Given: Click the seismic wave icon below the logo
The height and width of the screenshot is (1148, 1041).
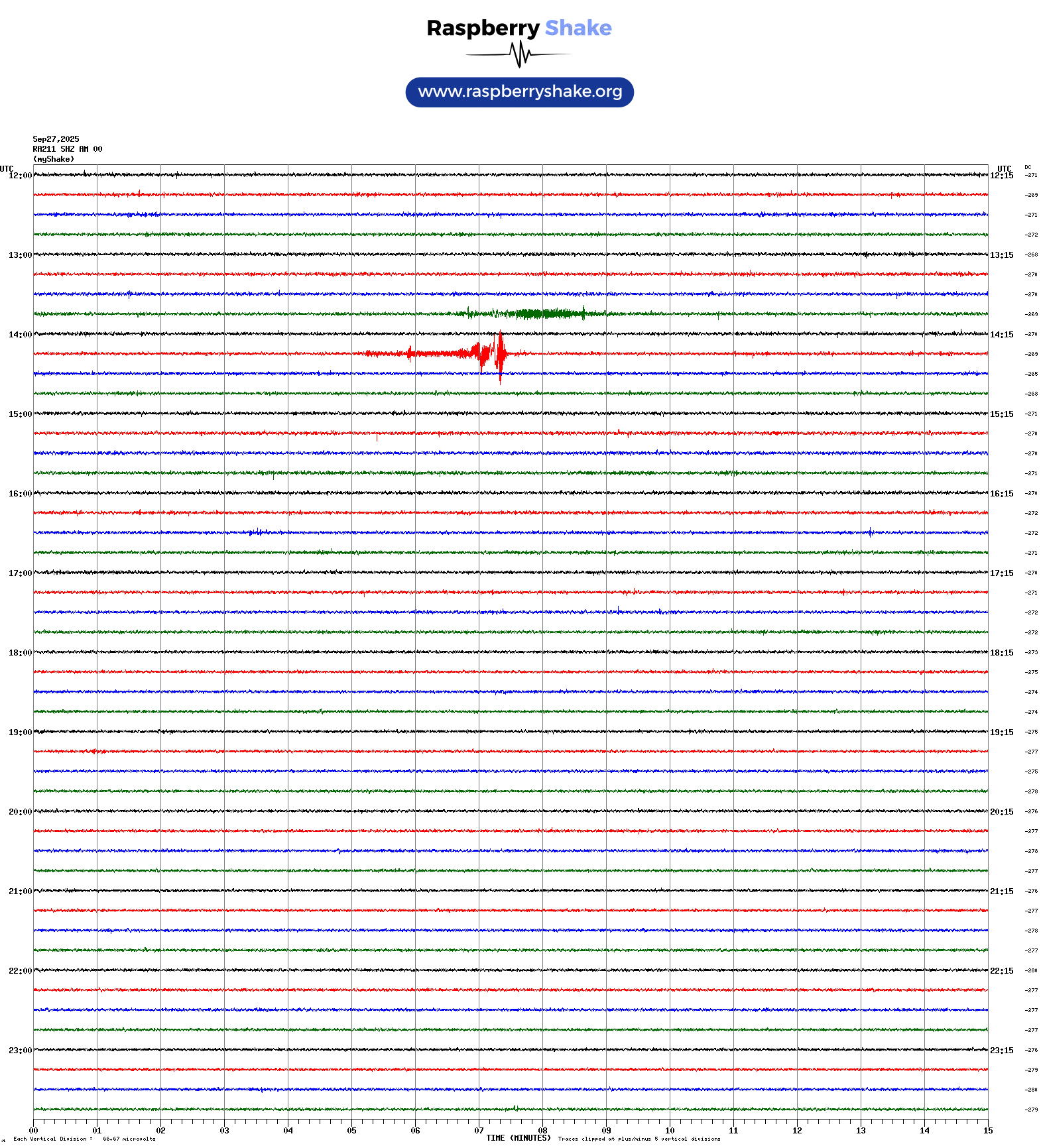Looking at the screenshot, I should [519, 54].
